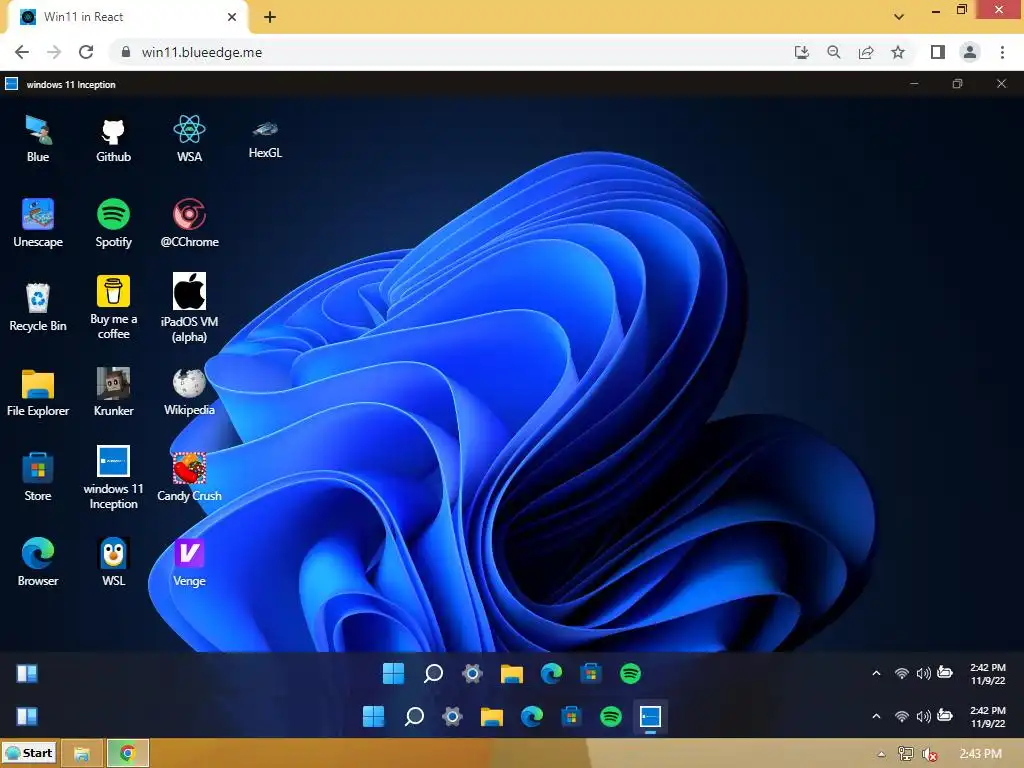The image size is (1024, 768).
Task: Click the host Start button
Action: tap(29, 753)
